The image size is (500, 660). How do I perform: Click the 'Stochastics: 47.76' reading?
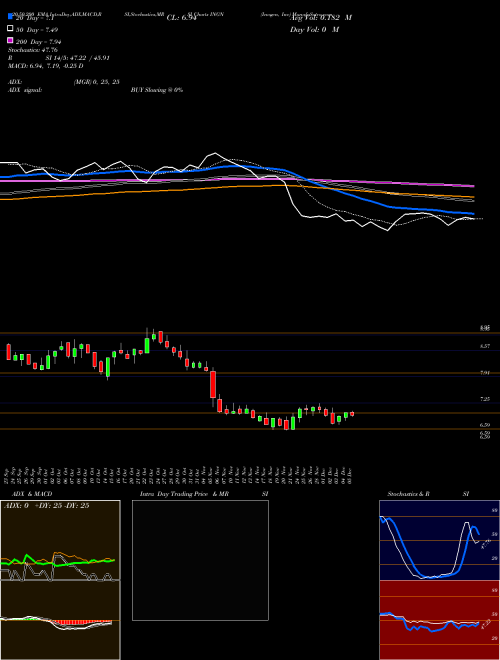click(x=33, y=50)
